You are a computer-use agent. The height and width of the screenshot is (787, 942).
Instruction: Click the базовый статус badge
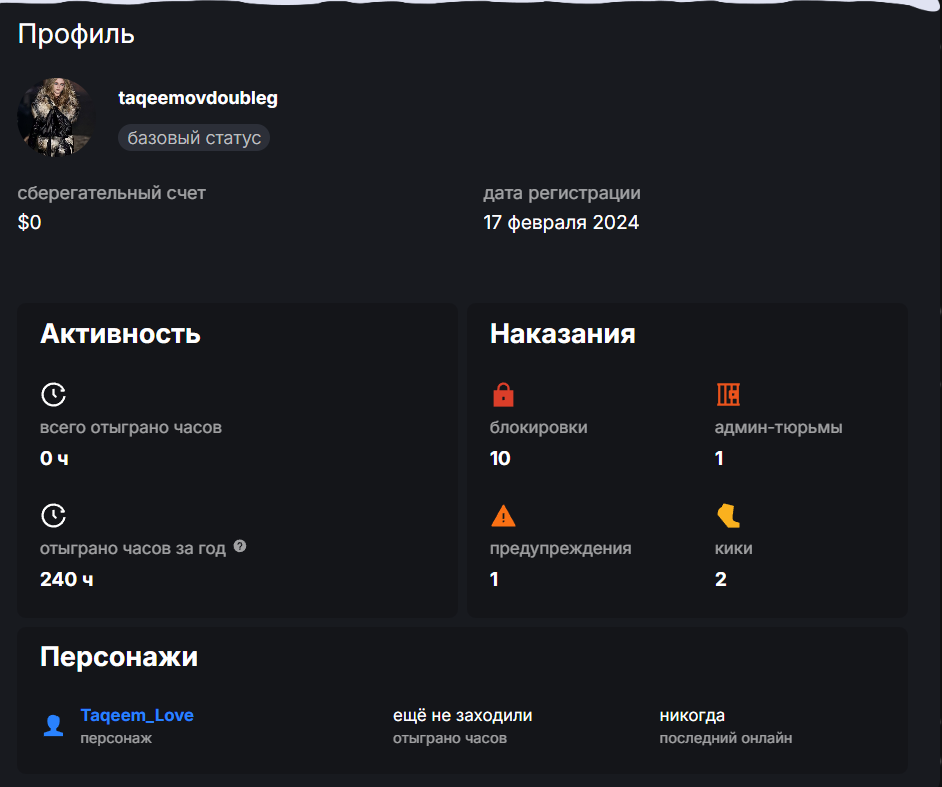(194, 137)
